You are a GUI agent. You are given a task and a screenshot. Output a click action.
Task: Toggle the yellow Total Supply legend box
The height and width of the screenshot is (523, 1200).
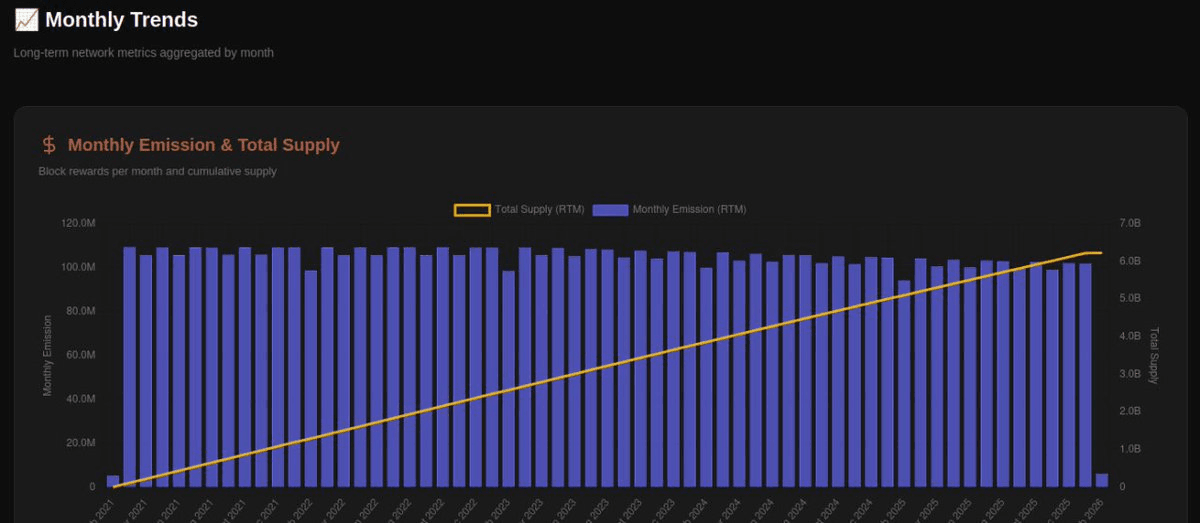[472, 210]
